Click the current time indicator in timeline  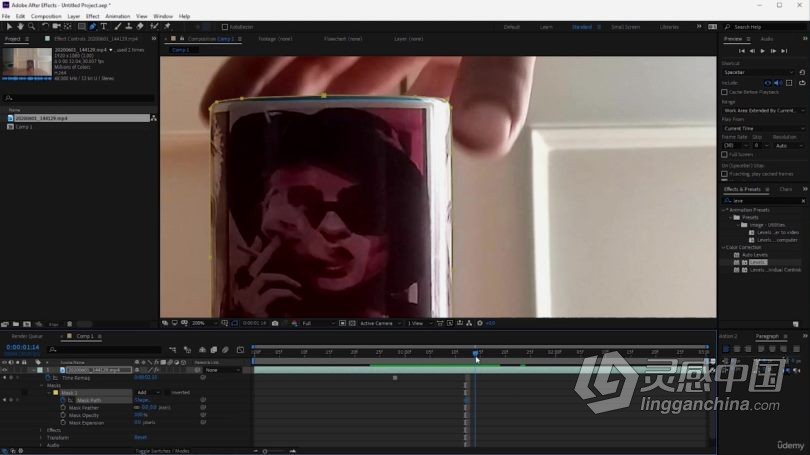tap(475, 352)
